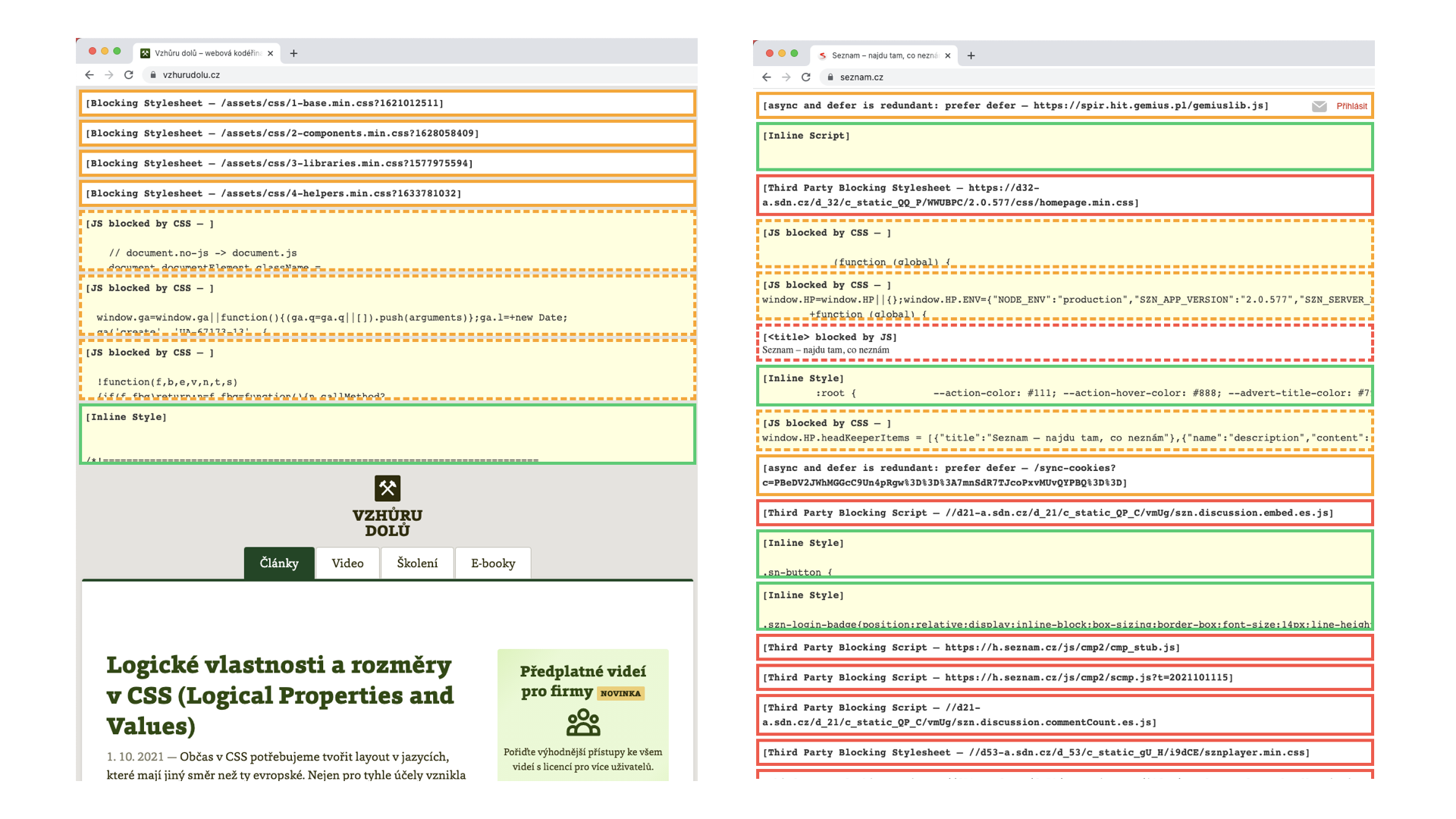Click the Přihlásit login link
The width and height of the screenshot is (1456, 819).
click(1351, 106)
